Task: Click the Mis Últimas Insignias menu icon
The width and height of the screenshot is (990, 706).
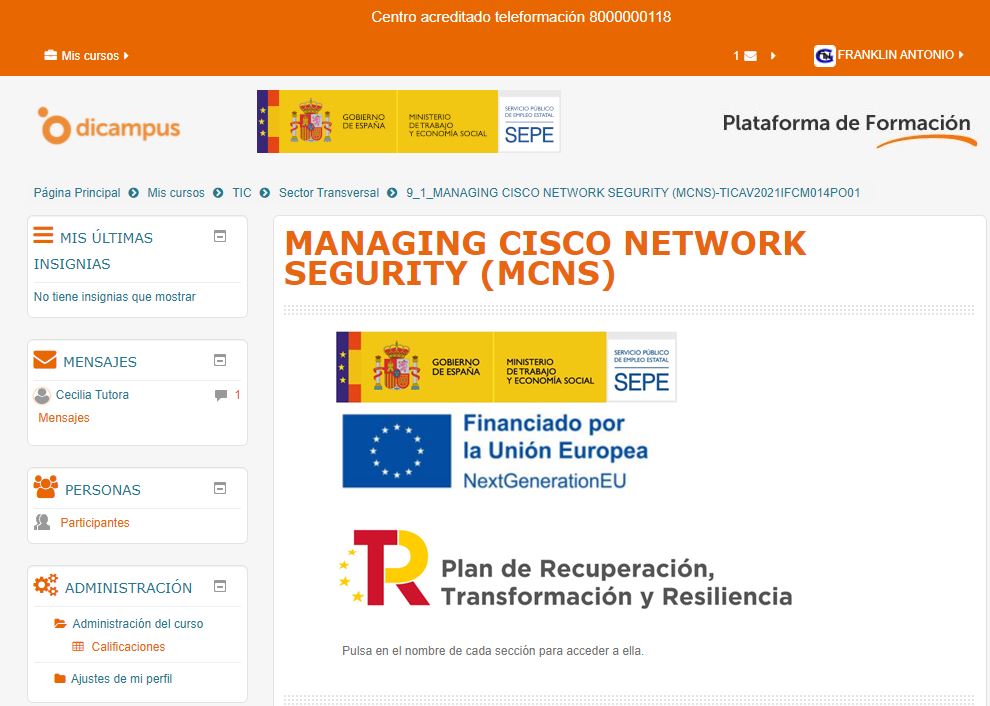Action: click(x=43, y=235)
